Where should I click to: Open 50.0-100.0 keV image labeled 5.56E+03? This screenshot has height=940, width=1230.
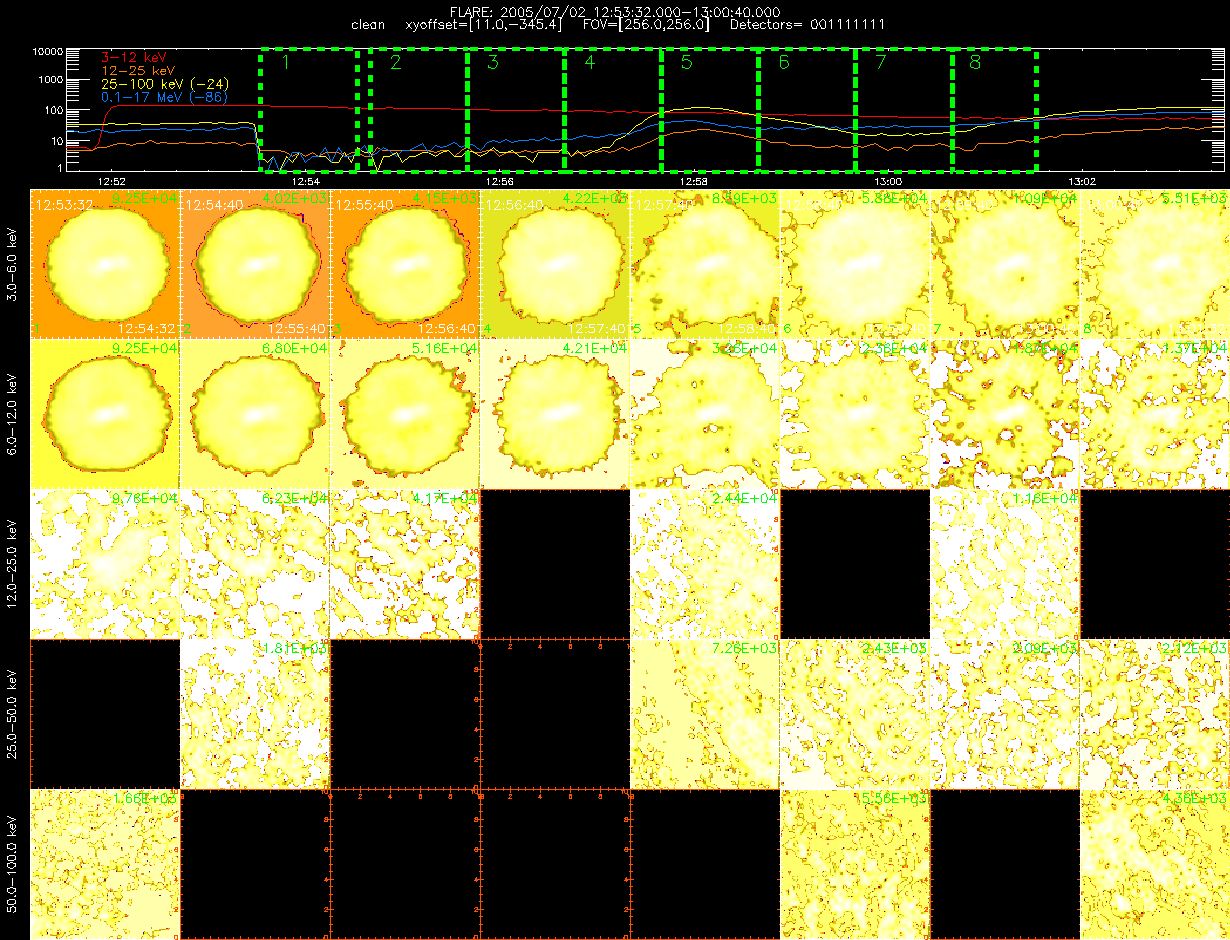pyautogui.click(x=855, y=863)
